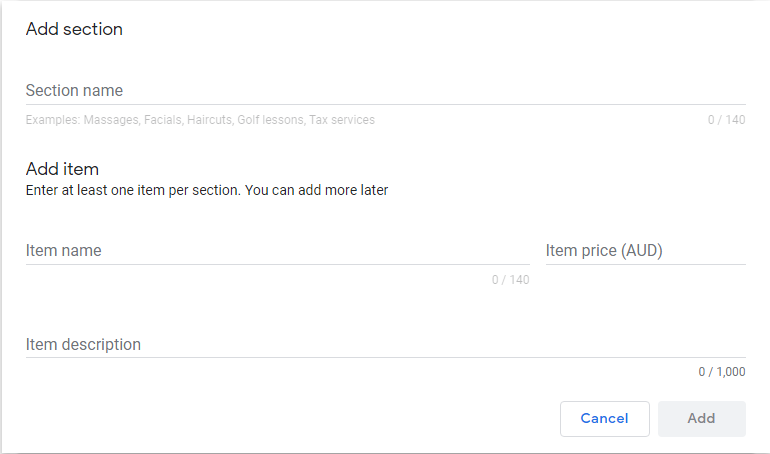Image resolution: width=770 pixels, height=454 pixels.
Task: Click the "Add item" subheading
Action: (x=62, y=169)
